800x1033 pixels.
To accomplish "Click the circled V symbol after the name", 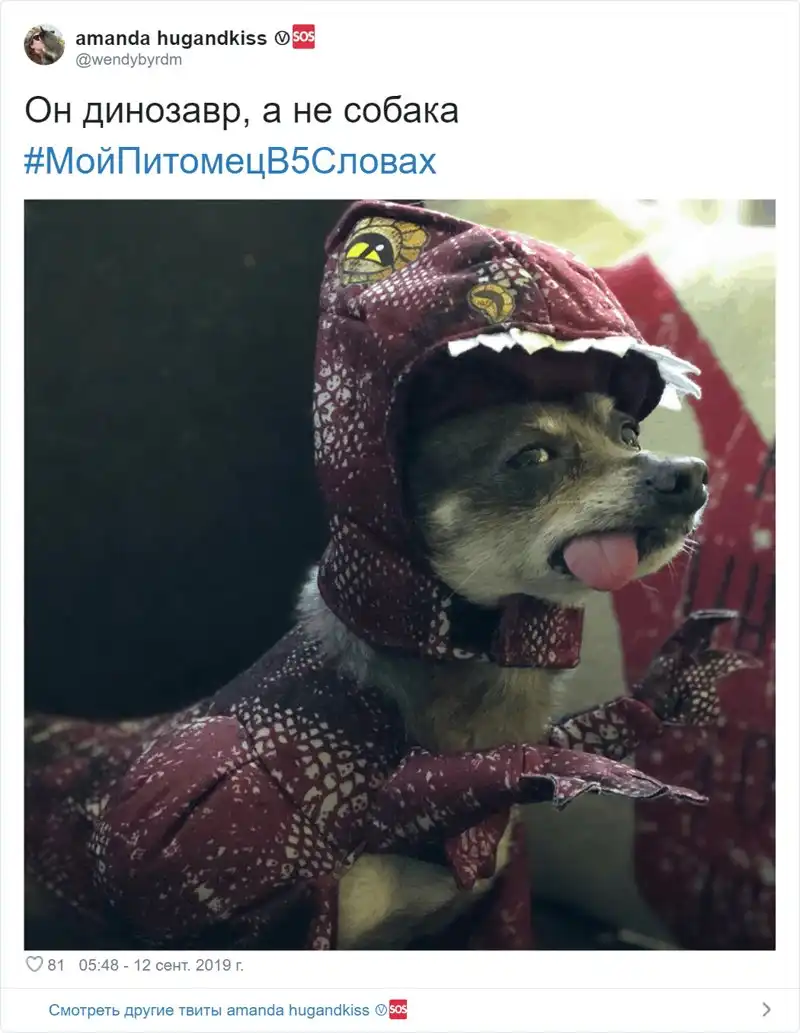I will click(281, 39).
